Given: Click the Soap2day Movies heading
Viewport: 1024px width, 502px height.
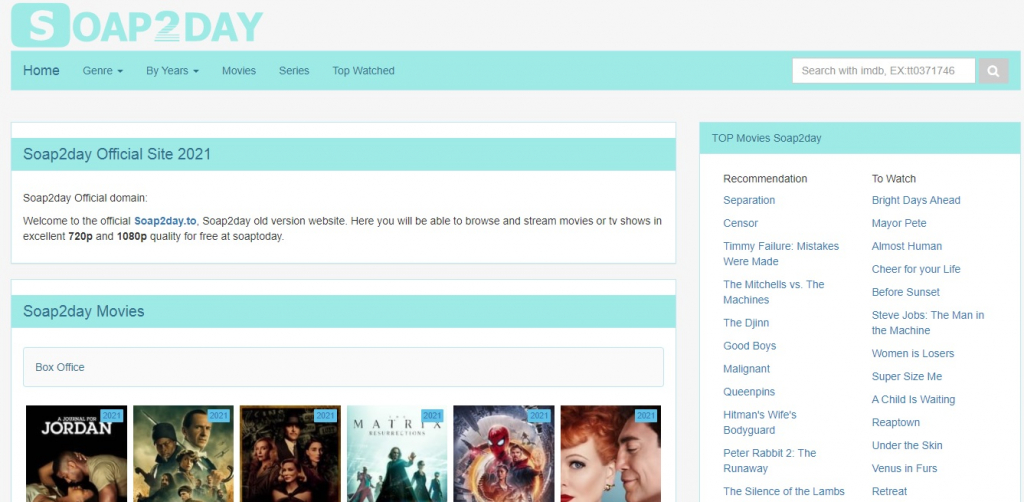Looking at the screenshot, I should (x=84, y=311).
